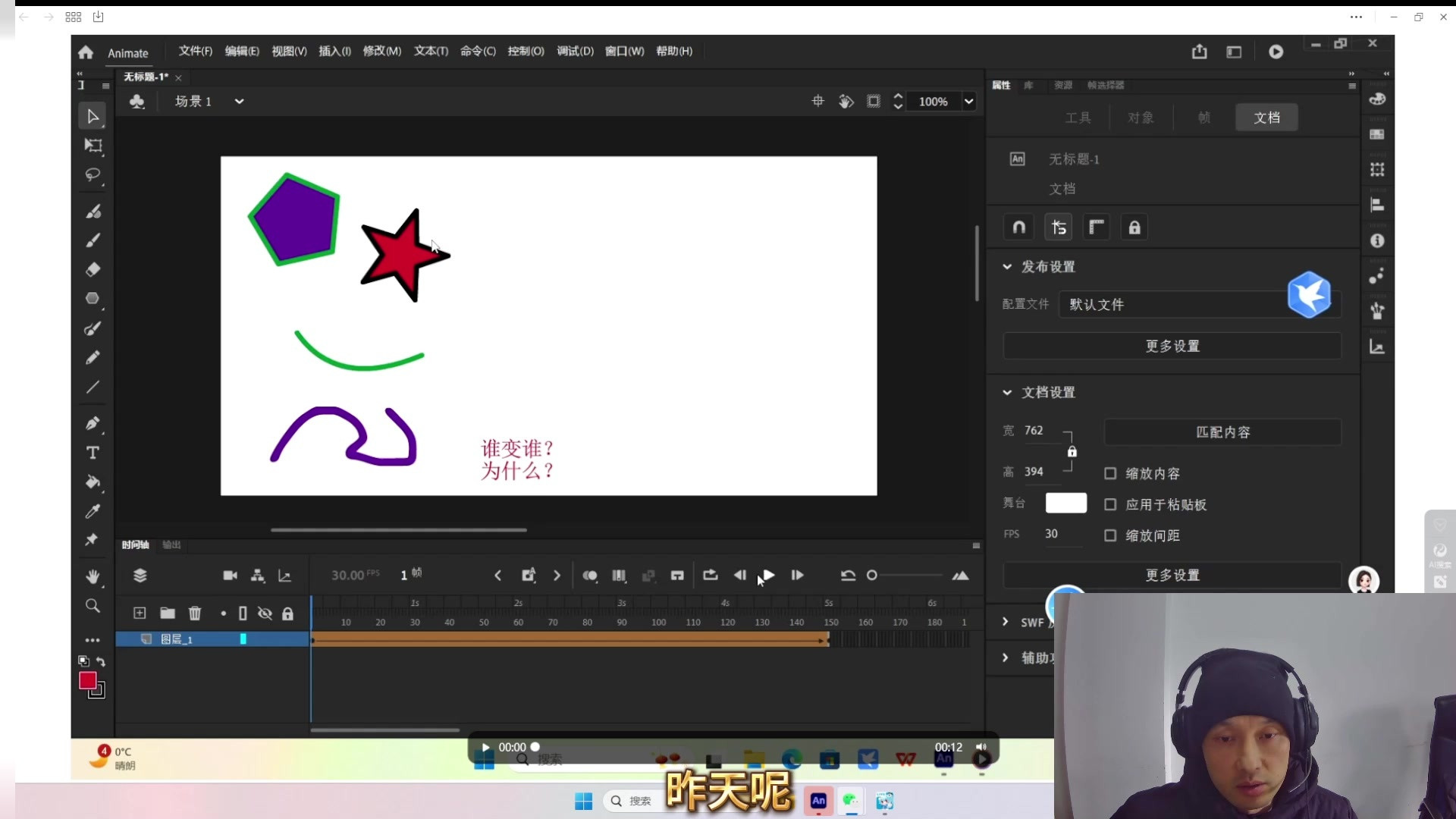Open the 场景 1 scene dropdown
The width and height of the screenshot is (1456, 819).
tap(239, 102)
